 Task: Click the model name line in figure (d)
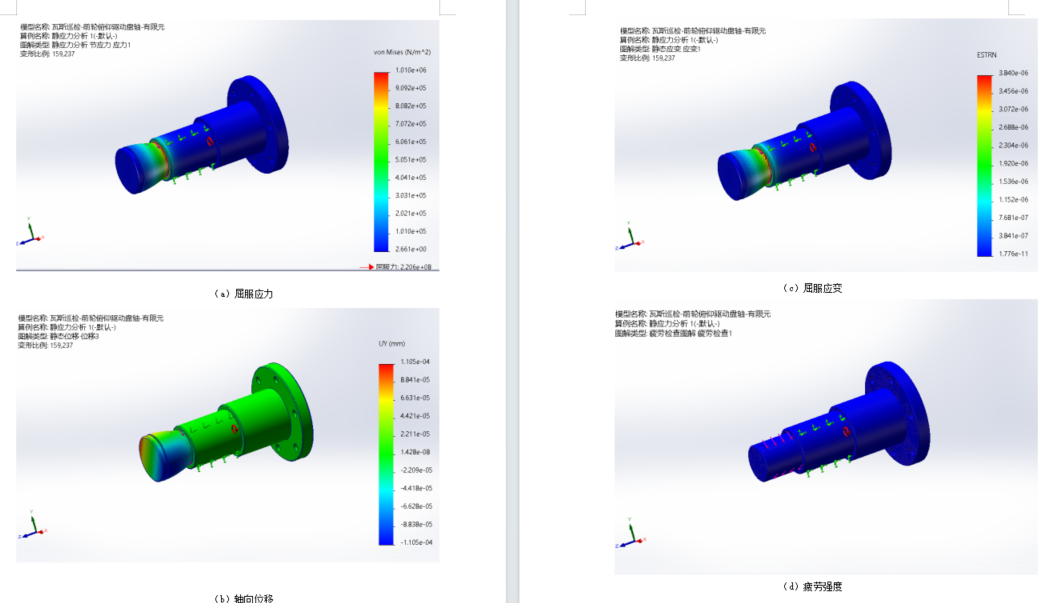pyautogui.click(x=692, y=314)
